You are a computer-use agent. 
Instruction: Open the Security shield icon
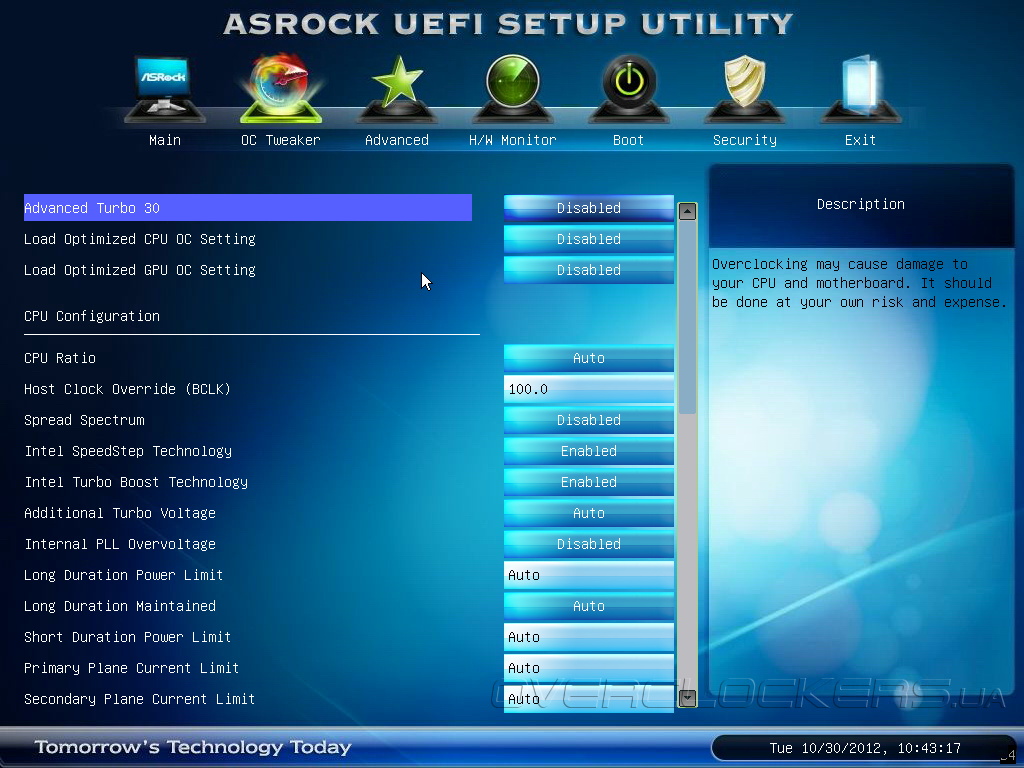pos(744,89)
